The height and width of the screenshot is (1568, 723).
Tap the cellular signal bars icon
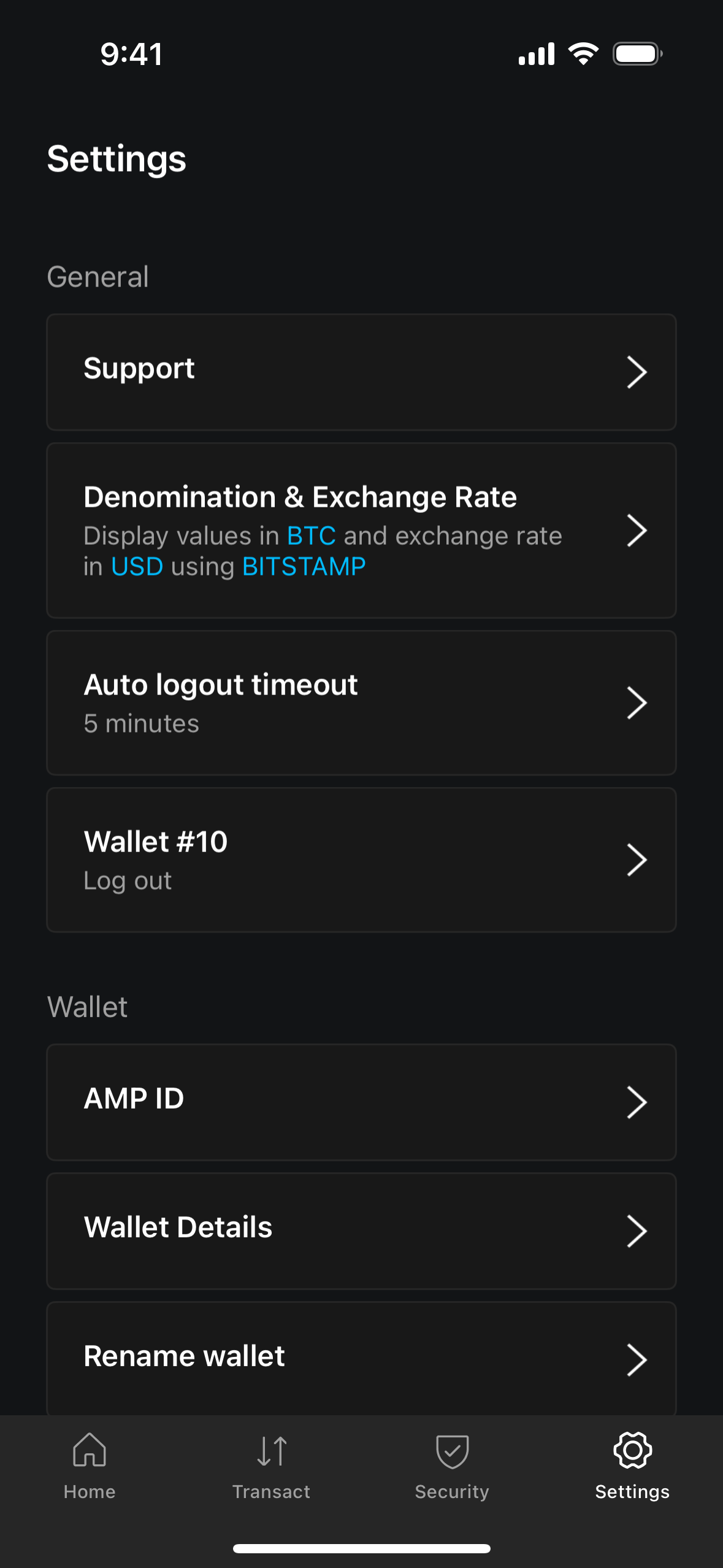537,54
